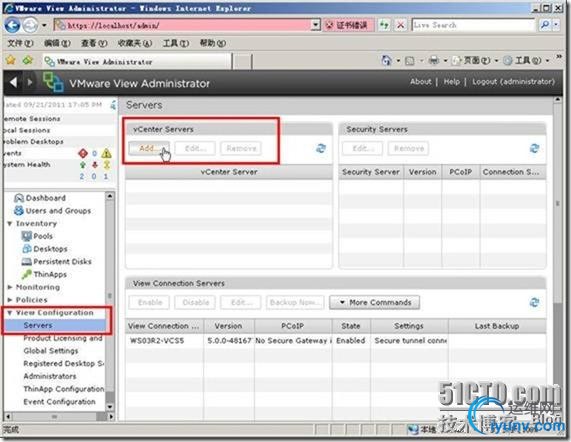Click the IE Print toolbar icon

433,60
